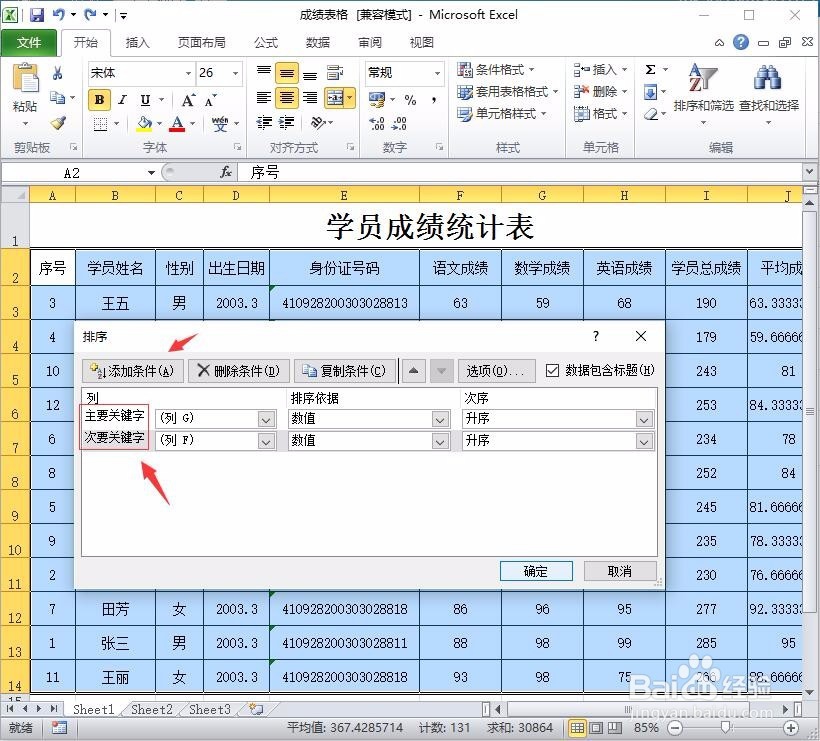Click the formula bar input showing 序号
Image resolution: width=820 pixels, height=741 pixels.
(x=520, y=172)
